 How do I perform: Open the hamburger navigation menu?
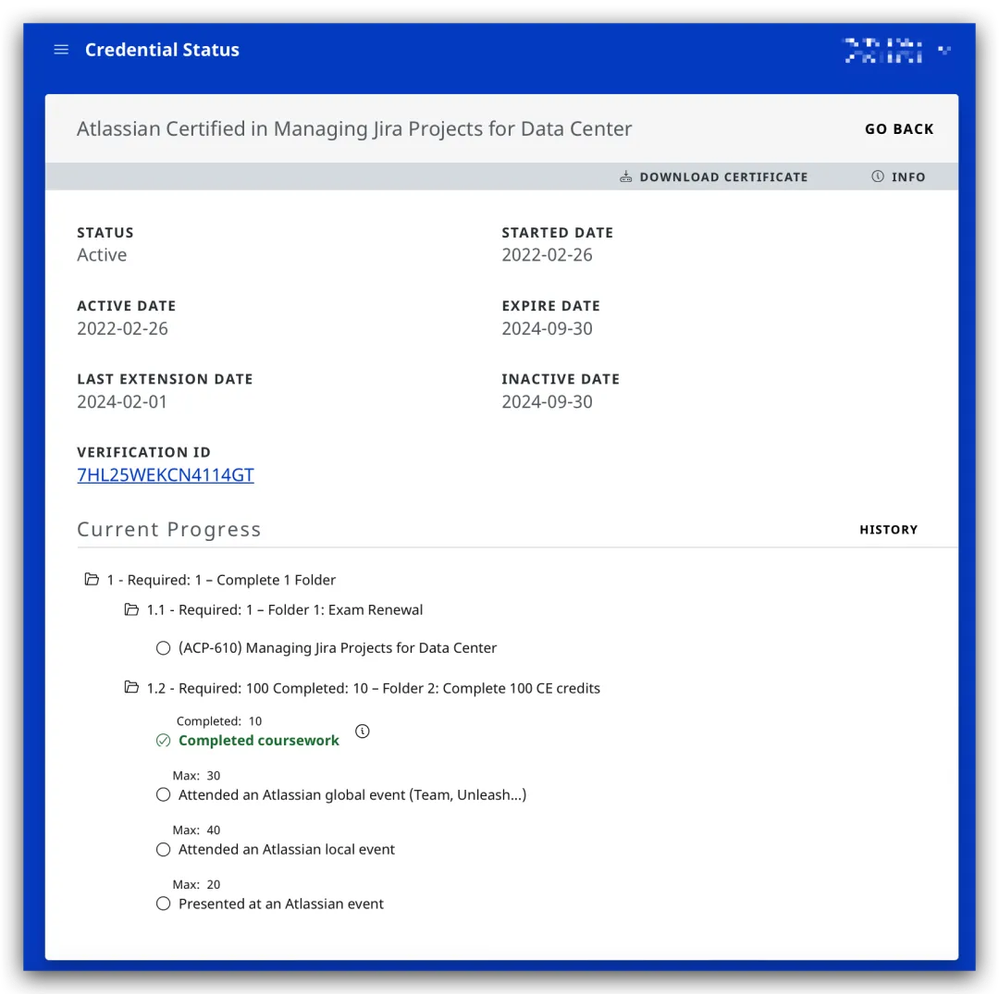click(x=61, y=50)
